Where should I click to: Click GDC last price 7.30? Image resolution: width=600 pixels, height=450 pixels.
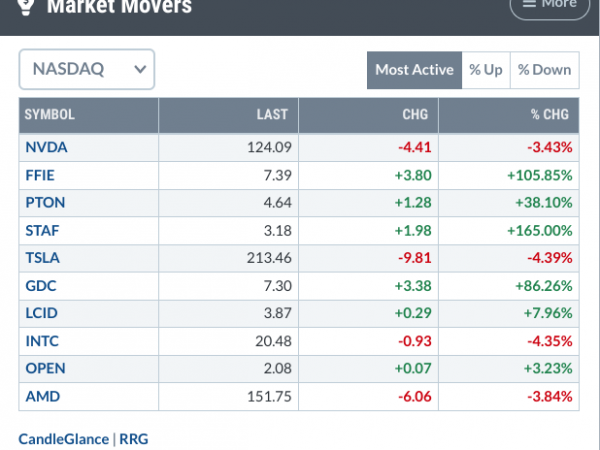click(278, 286)
